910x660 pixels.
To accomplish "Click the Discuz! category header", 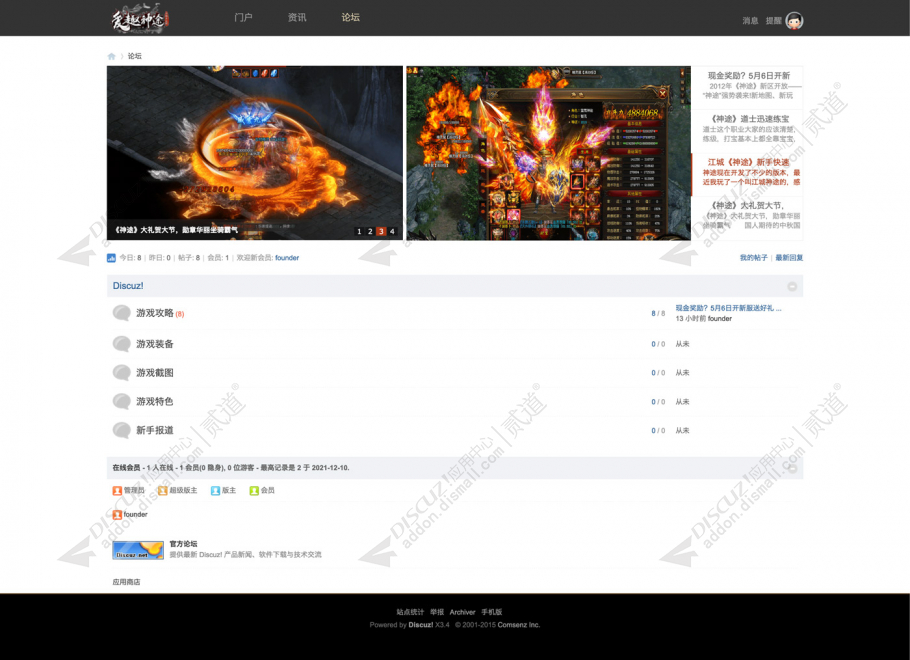I will coord(128,286).
